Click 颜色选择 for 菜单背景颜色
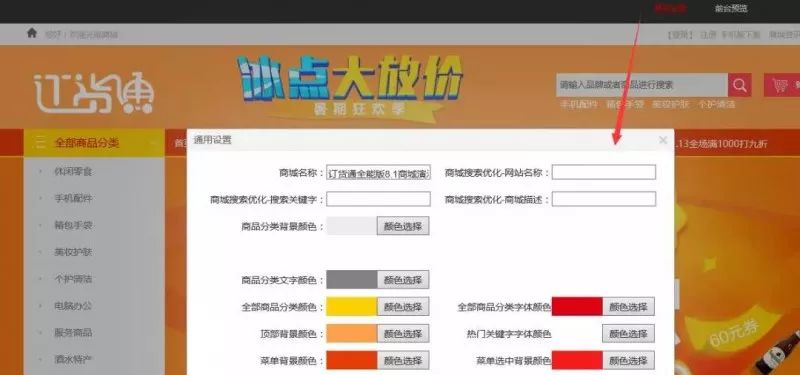The height and width of the screenshot is (375, 800). point(403,360)
